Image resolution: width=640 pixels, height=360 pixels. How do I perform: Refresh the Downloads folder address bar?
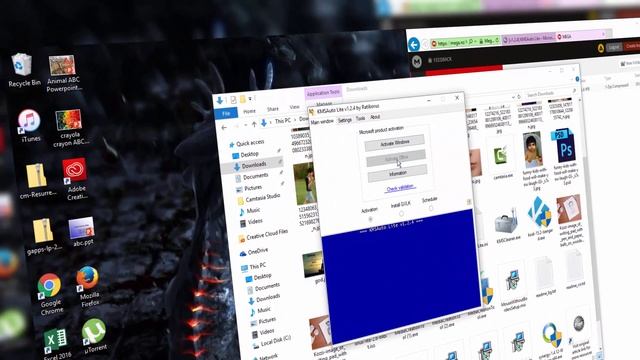(x=519, y=97)
